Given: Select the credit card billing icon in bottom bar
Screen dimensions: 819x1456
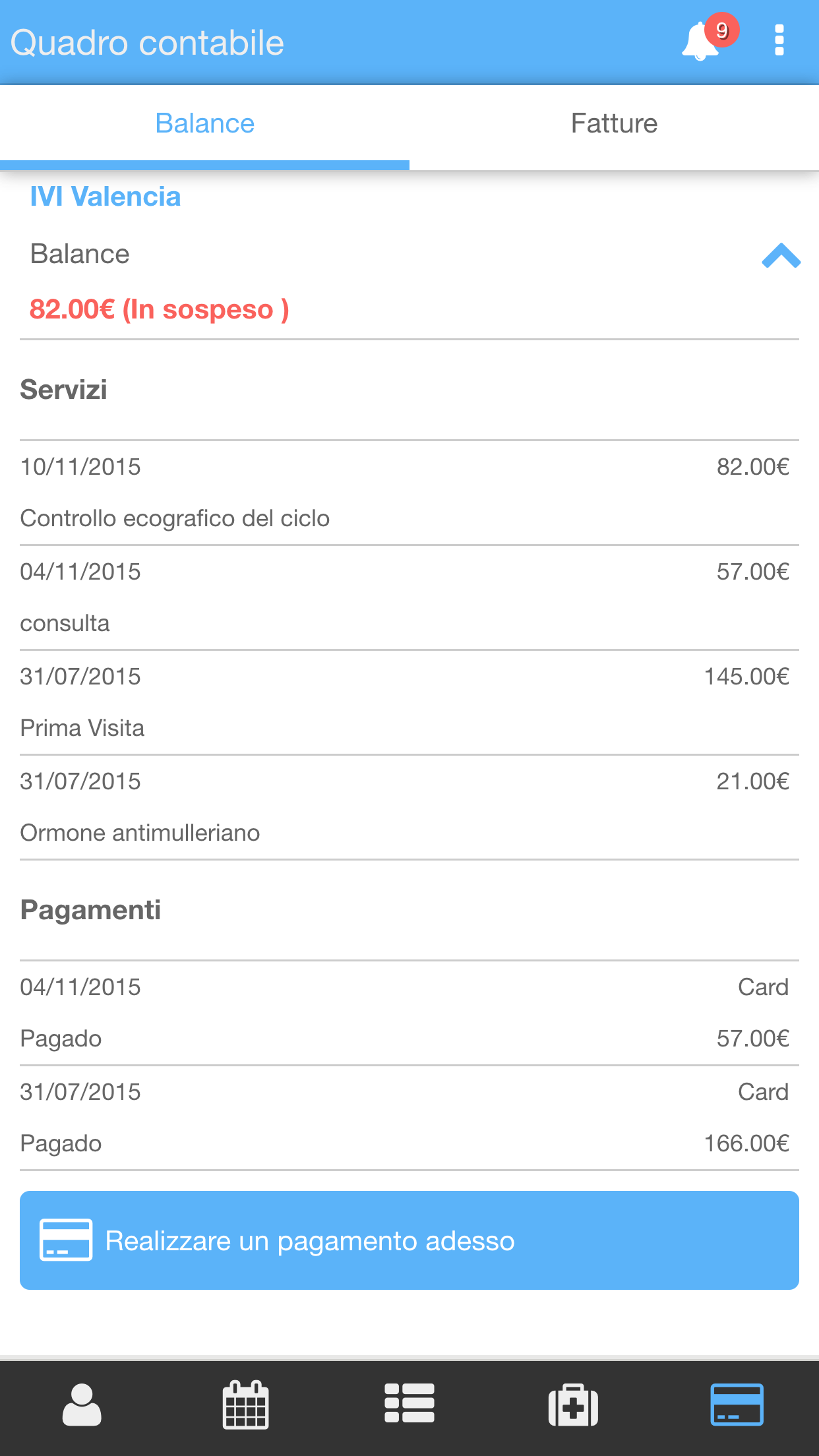Looking at the screenshot, I should coord(737,1405).
